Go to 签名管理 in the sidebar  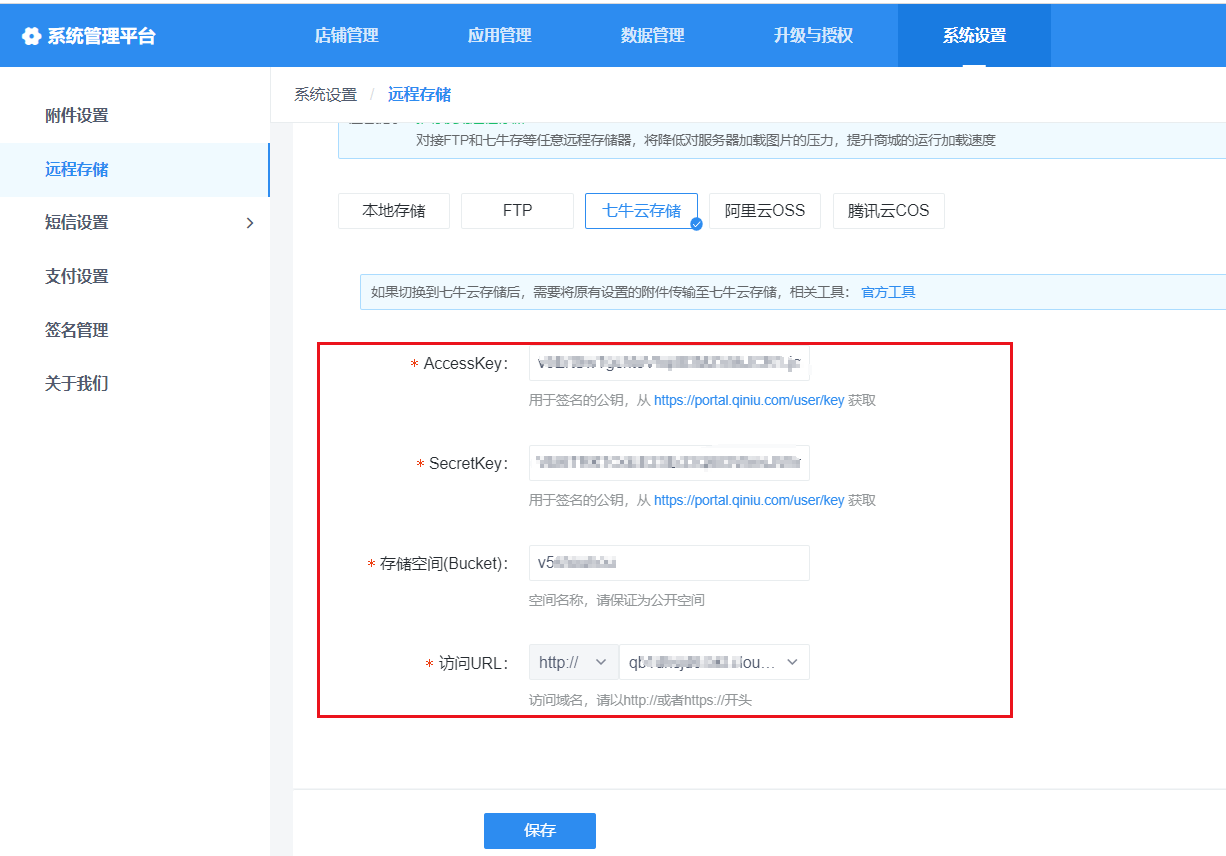click(77, 331)
